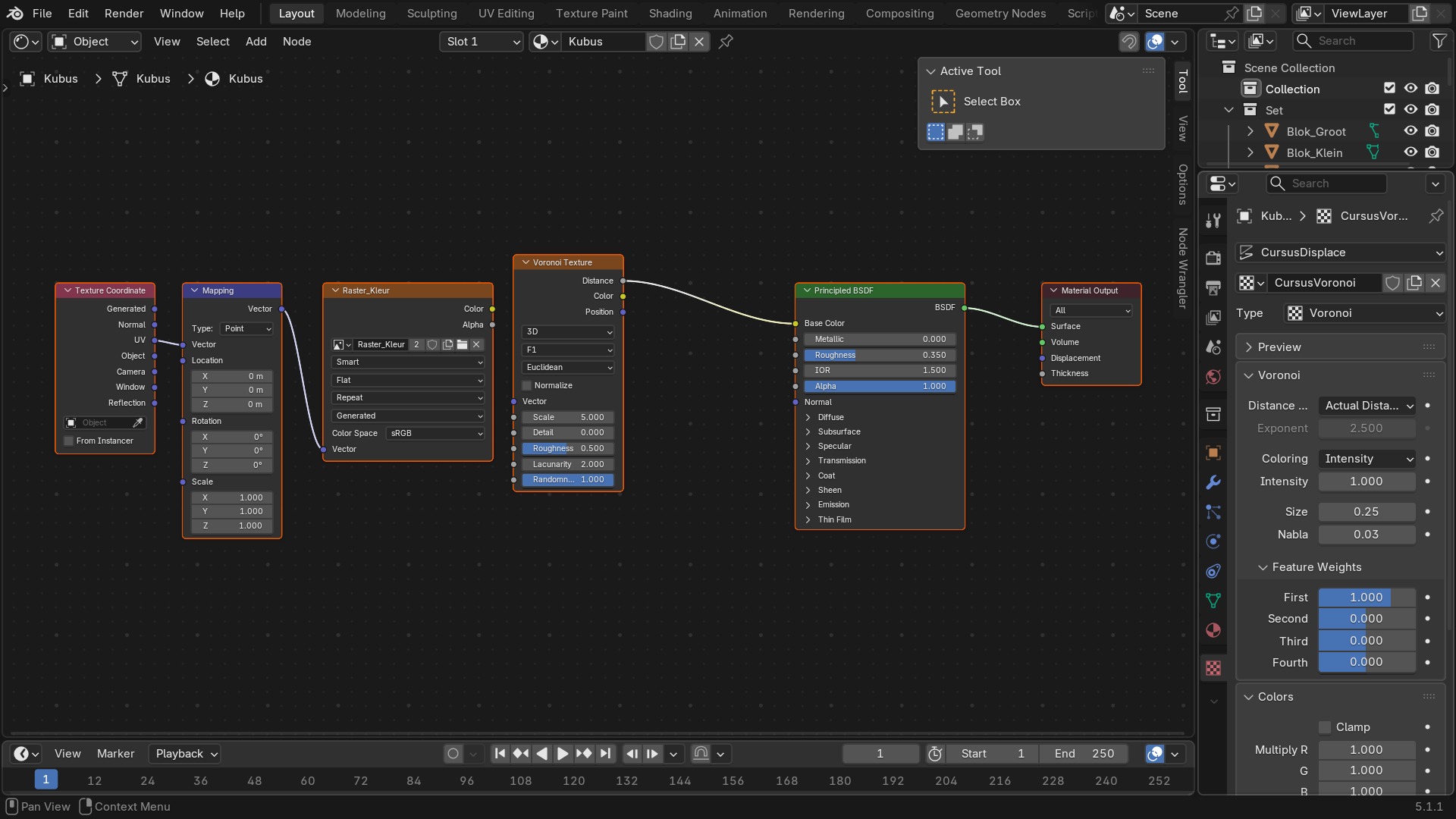The image size is (1456, 819).
Task: Open the Scene properties tab
Action: pos(1213,347)
